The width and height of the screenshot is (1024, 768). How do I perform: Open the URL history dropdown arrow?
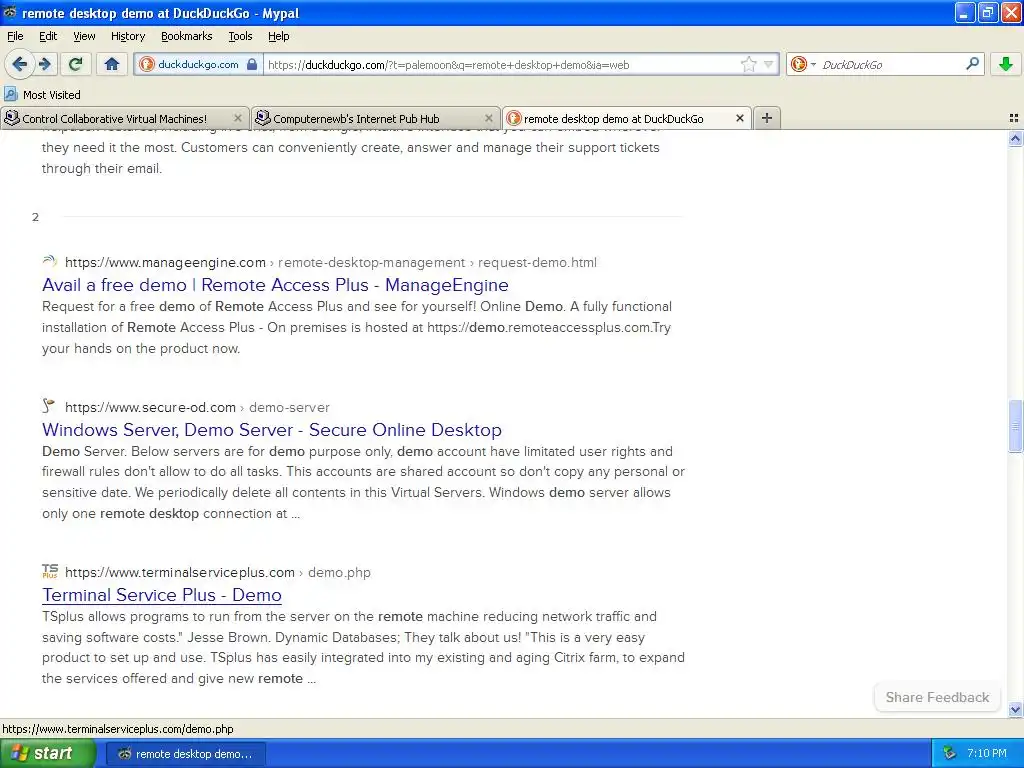[x=768, y=64]
